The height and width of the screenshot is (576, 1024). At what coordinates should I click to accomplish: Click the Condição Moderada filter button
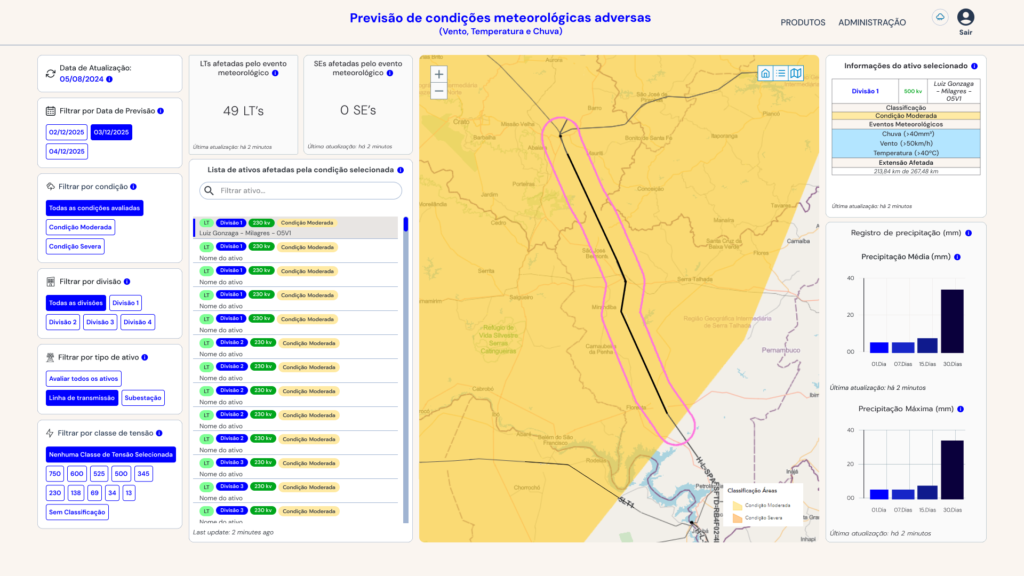point(81,227)
